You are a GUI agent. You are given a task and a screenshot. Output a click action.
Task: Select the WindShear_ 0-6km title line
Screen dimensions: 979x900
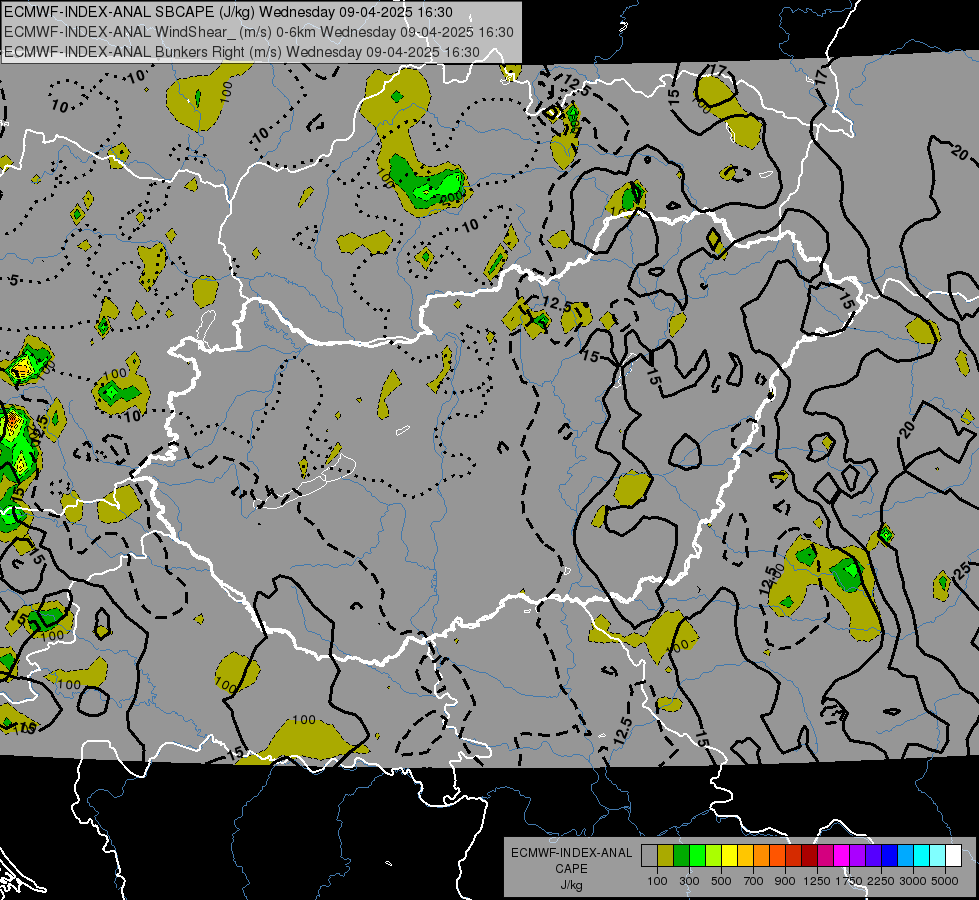[x=258, y=32]
